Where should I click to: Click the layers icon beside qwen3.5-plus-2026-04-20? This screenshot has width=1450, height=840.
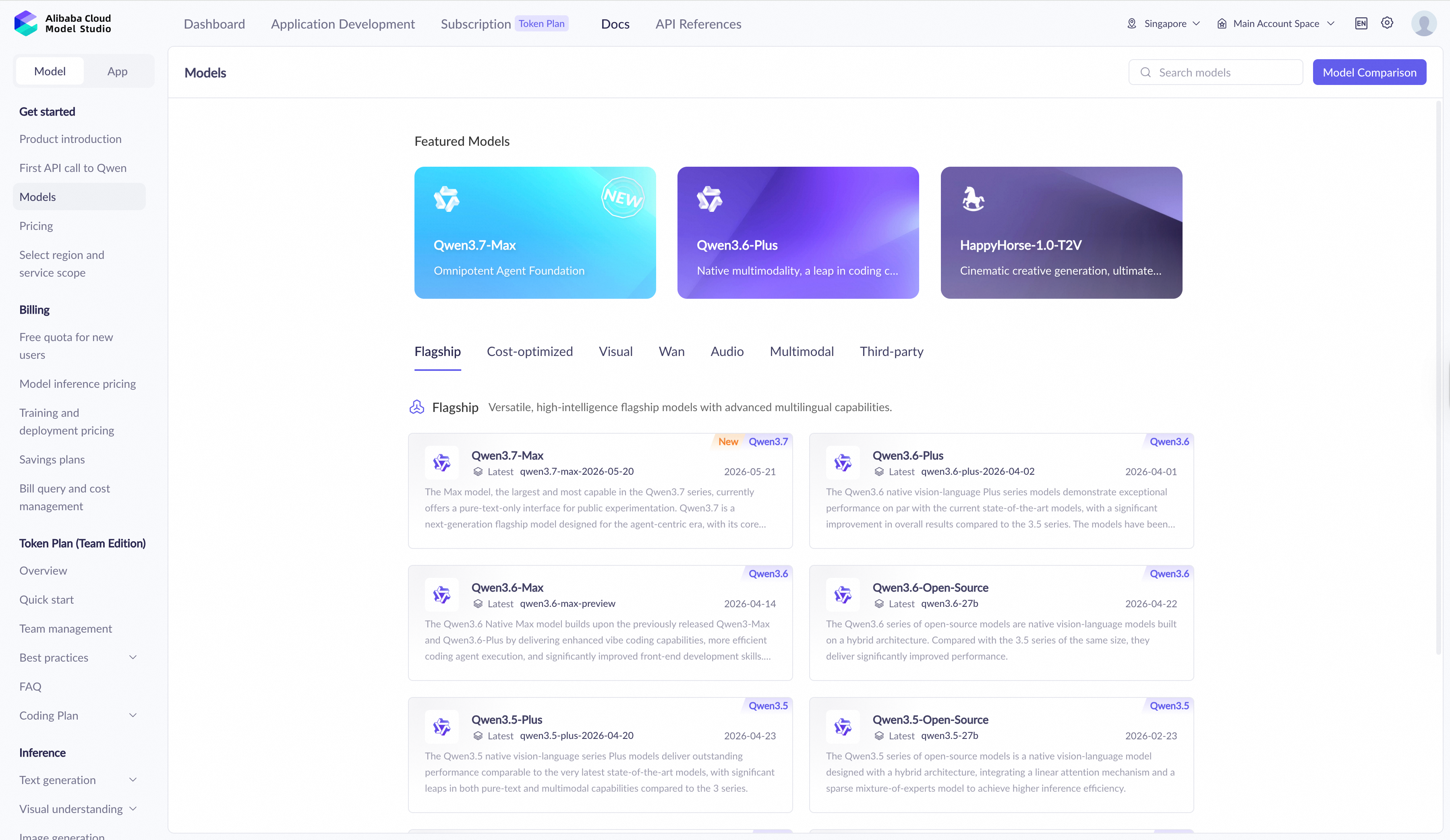click(x=478, y=736)
